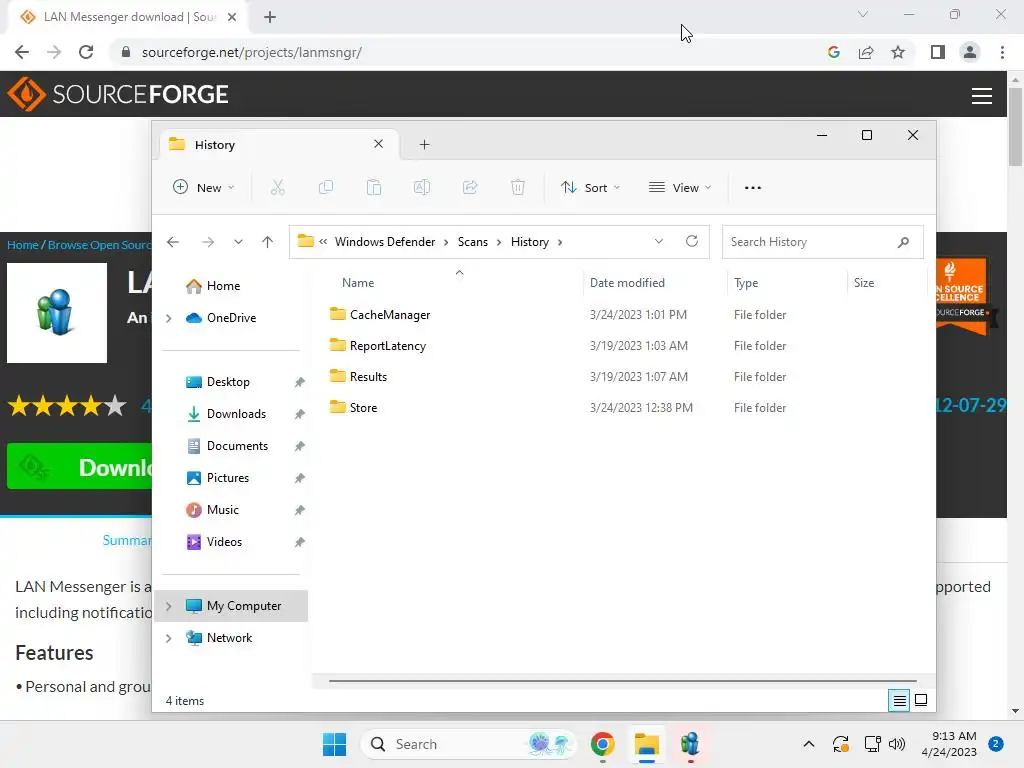The height and width of the screenshot is (768, 1024).
Task: Open LAN Messenger taskbar icon
Action: click(690, 744)
